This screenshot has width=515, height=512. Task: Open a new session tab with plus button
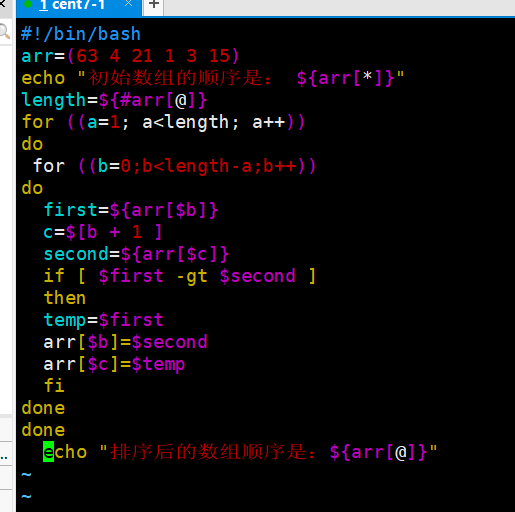154,5
